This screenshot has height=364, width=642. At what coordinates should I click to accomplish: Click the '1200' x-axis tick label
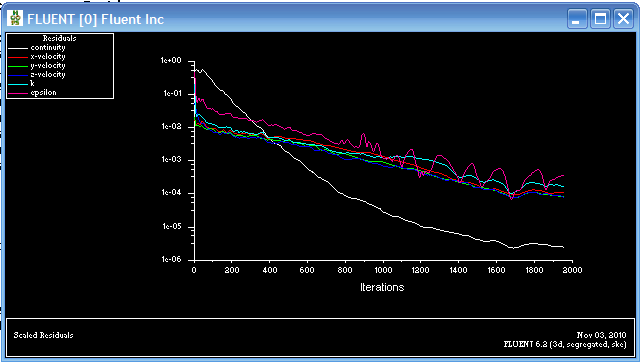pos(420,270)
